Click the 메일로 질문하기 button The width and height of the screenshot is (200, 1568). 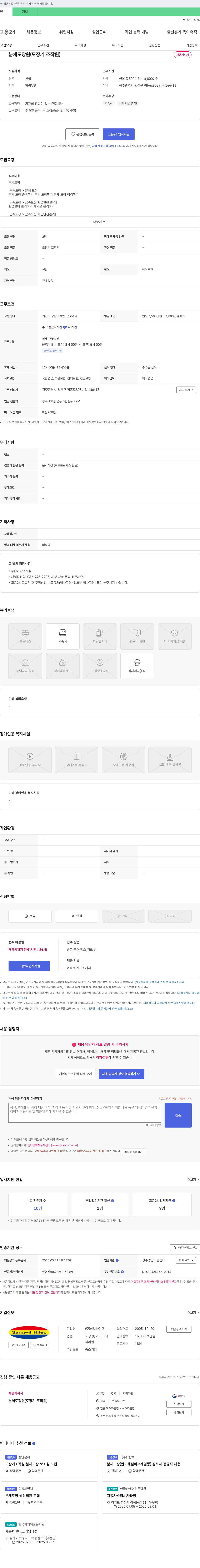coord(134,1152)
